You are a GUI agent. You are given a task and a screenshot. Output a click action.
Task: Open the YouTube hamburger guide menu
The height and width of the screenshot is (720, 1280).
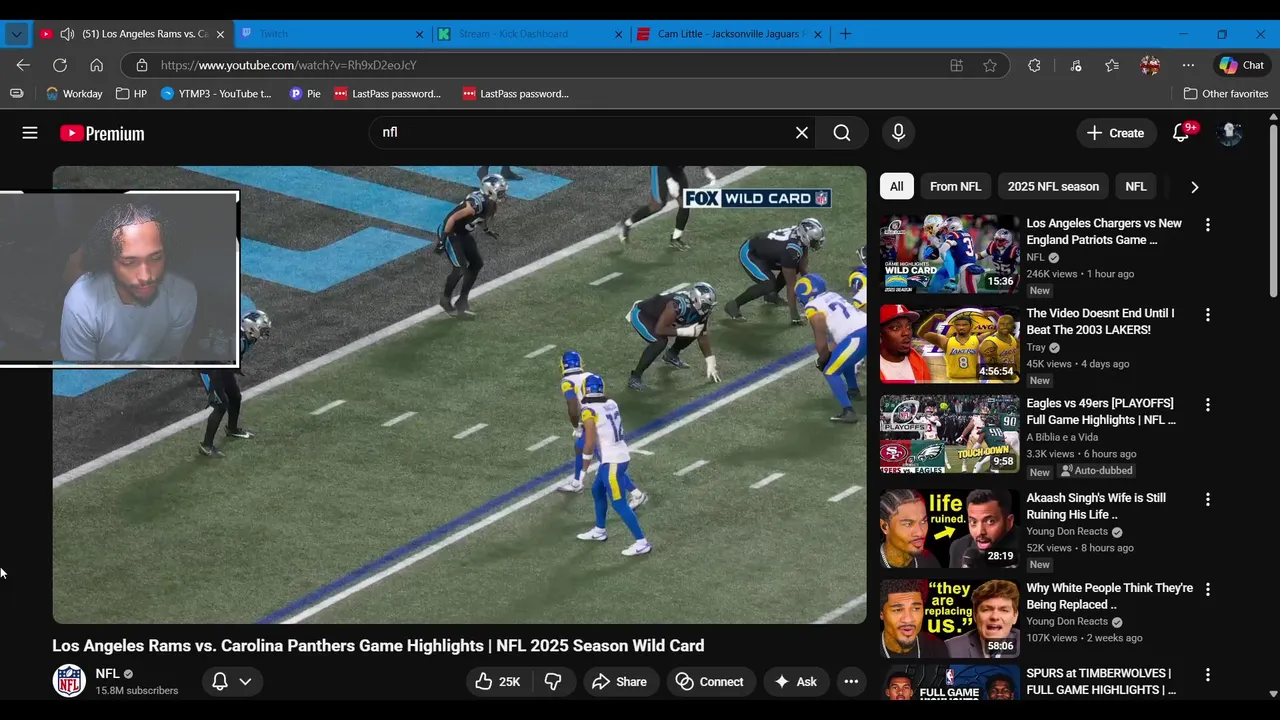click(x=30, y=133)
